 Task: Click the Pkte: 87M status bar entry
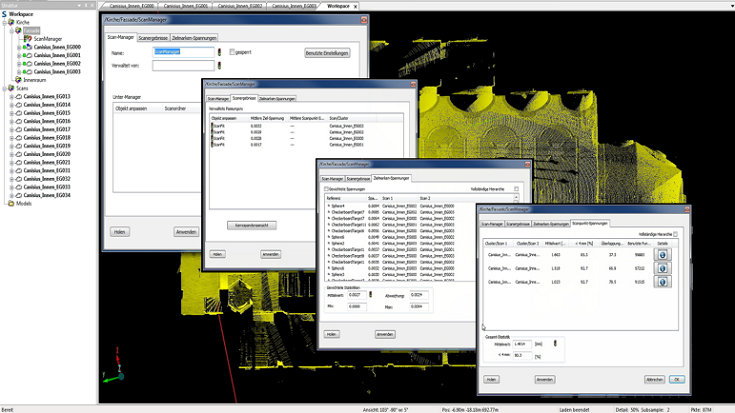[701, 410]
